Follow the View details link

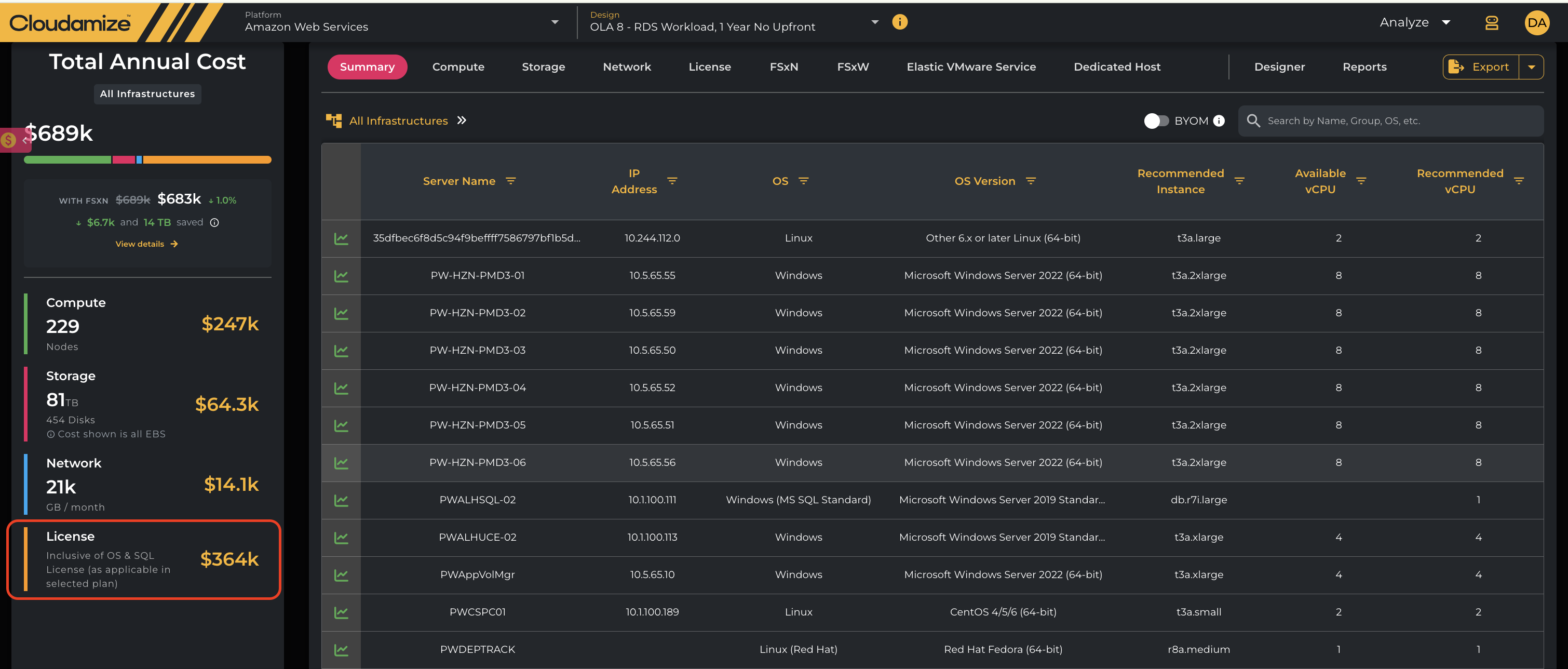click(x=147, y=244)
